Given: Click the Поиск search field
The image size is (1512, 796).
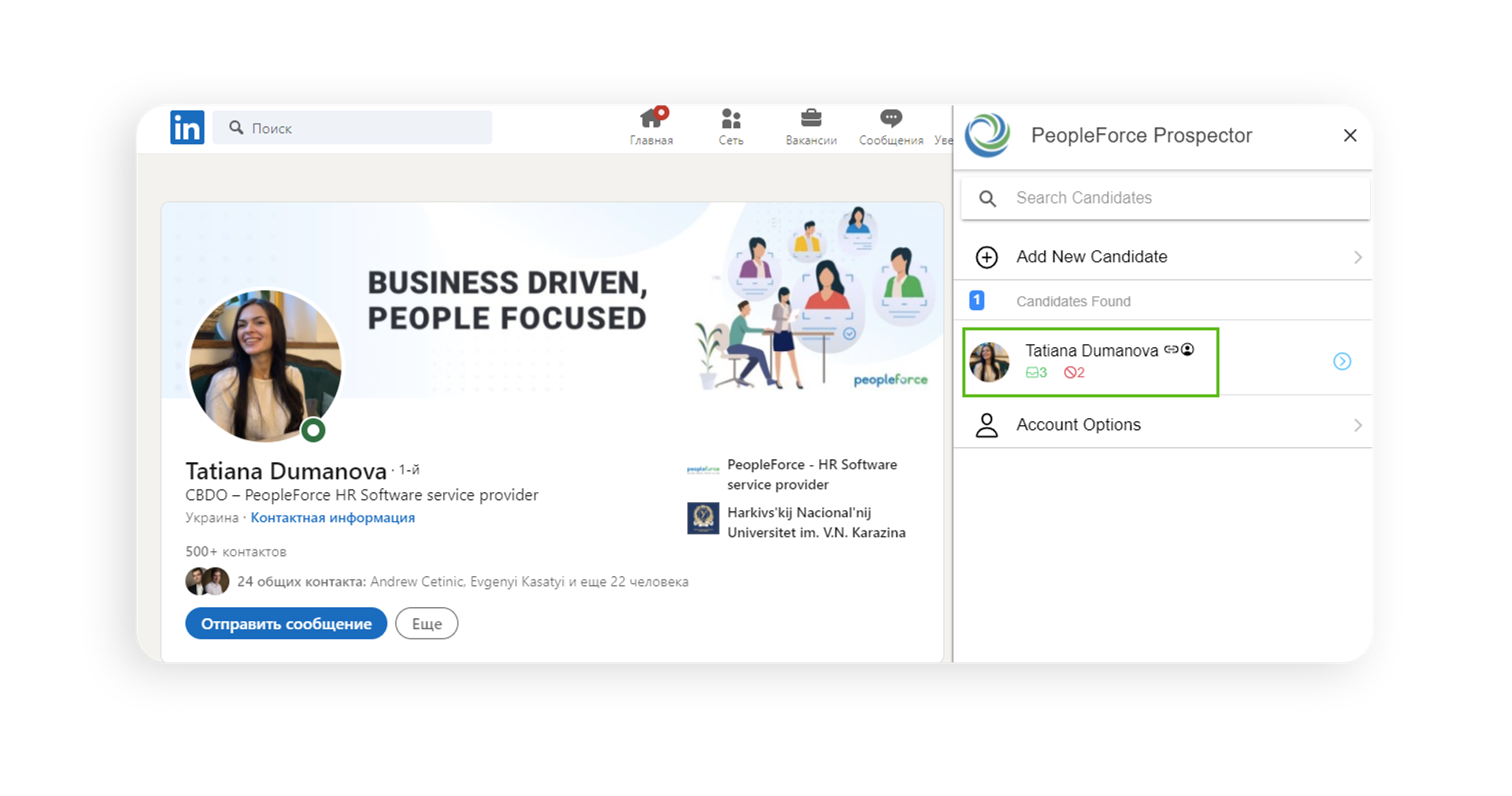Looking at the screenshot, I should tap(352, 128).
